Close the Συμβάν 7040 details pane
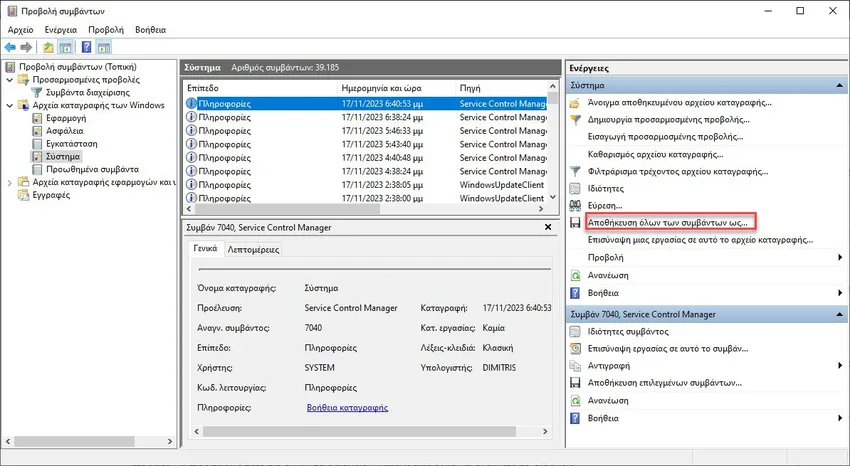Viewport: 850px width, 466px height. point(548,228)
